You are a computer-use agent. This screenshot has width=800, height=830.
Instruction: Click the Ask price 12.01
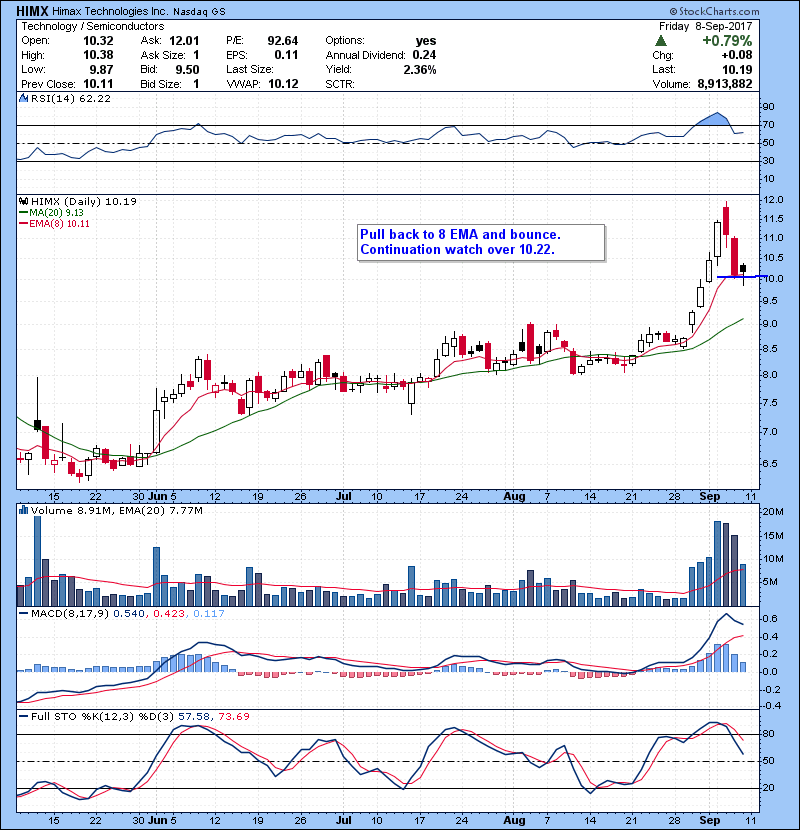coord(184,41)
